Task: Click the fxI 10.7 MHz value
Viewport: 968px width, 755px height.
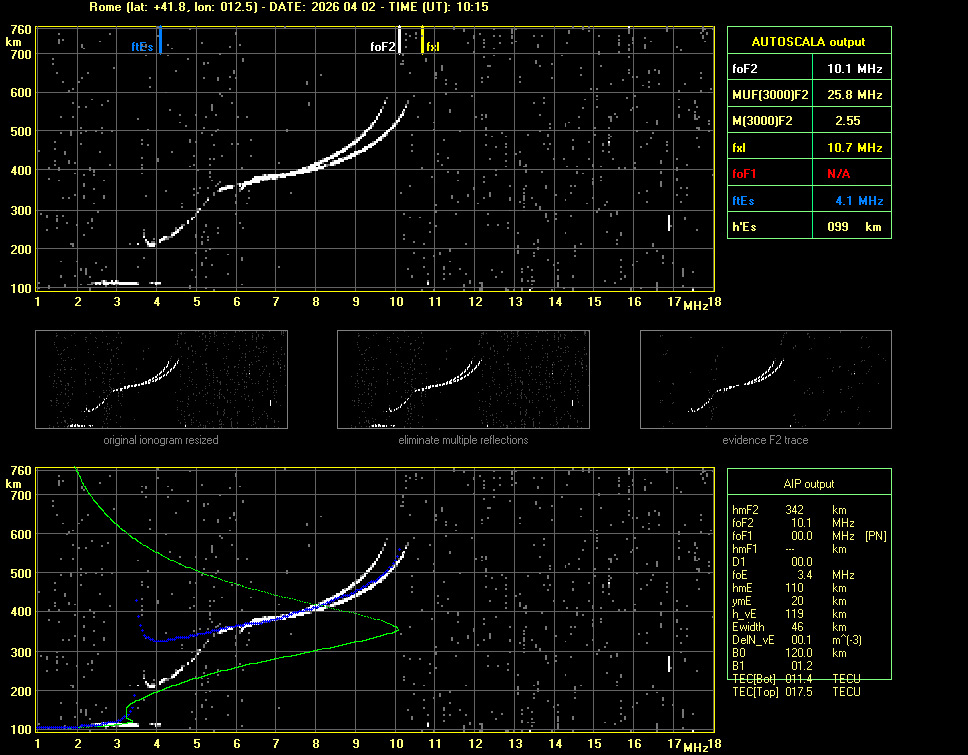Action: (x=853, y=147)
